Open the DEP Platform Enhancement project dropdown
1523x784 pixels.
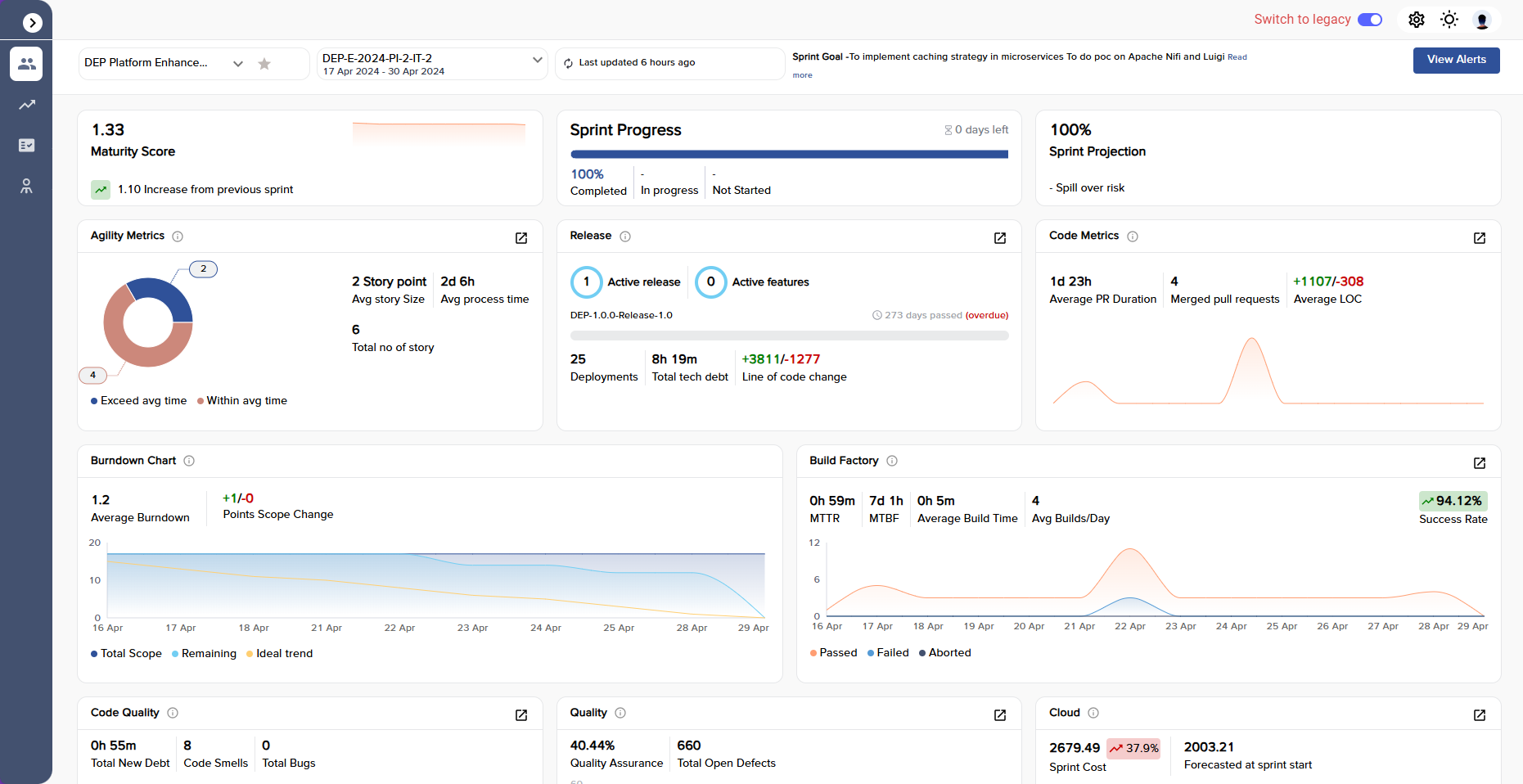click(238, 63)
